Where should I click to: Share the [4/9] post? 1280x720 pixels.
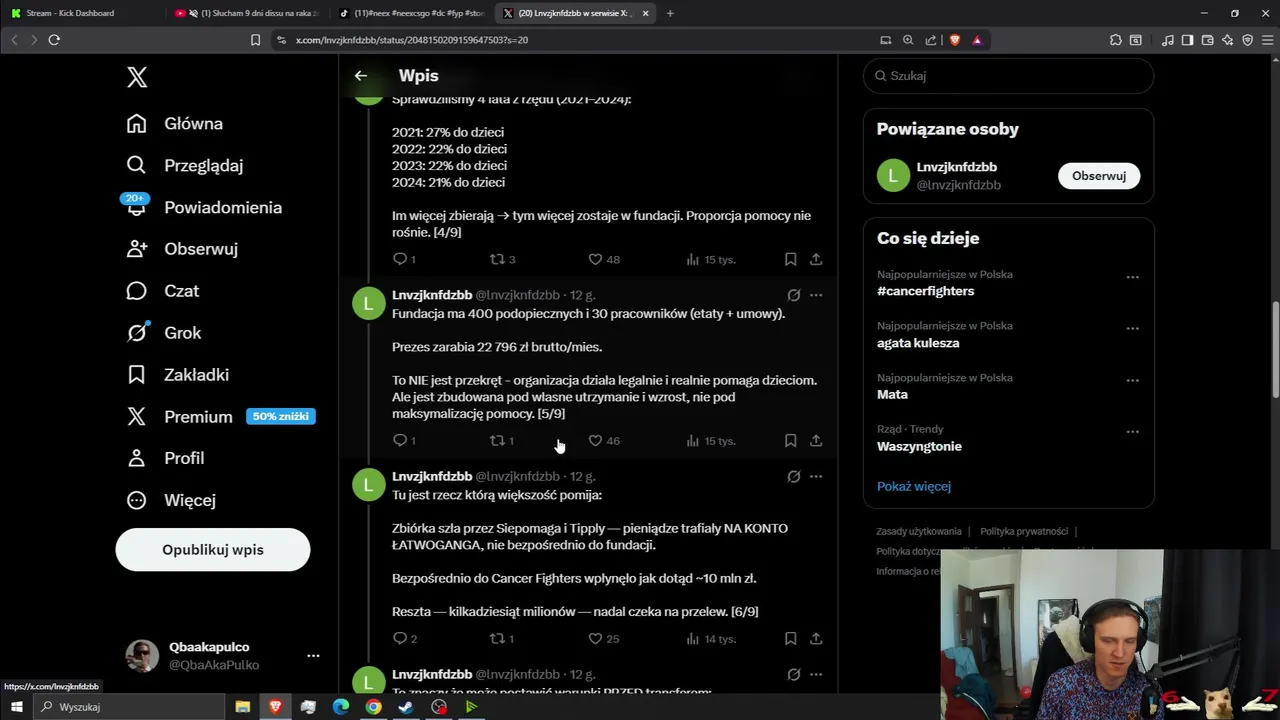[816, 259]
